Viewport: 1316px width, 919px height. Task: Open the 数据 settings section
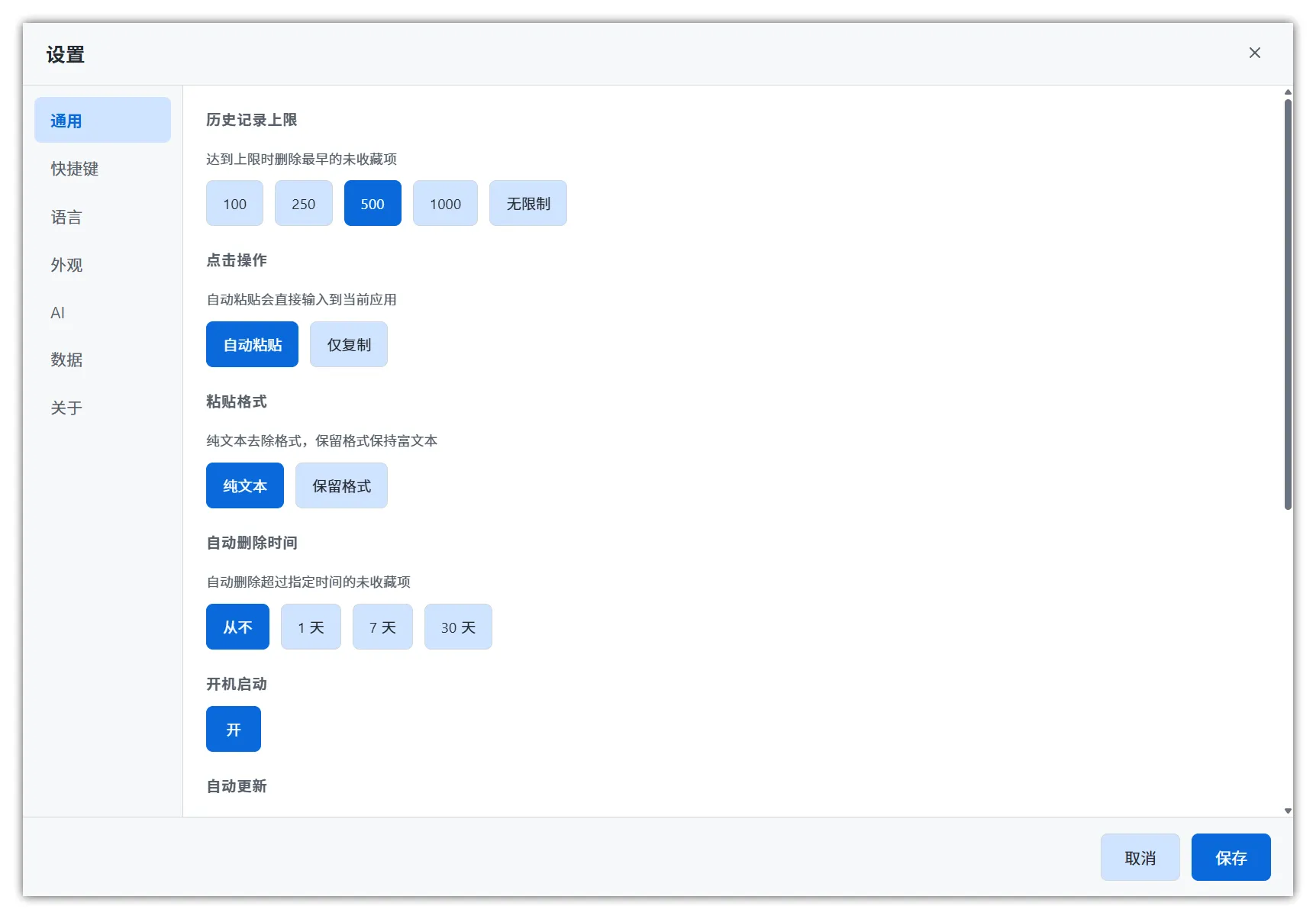tap(66, 360)
